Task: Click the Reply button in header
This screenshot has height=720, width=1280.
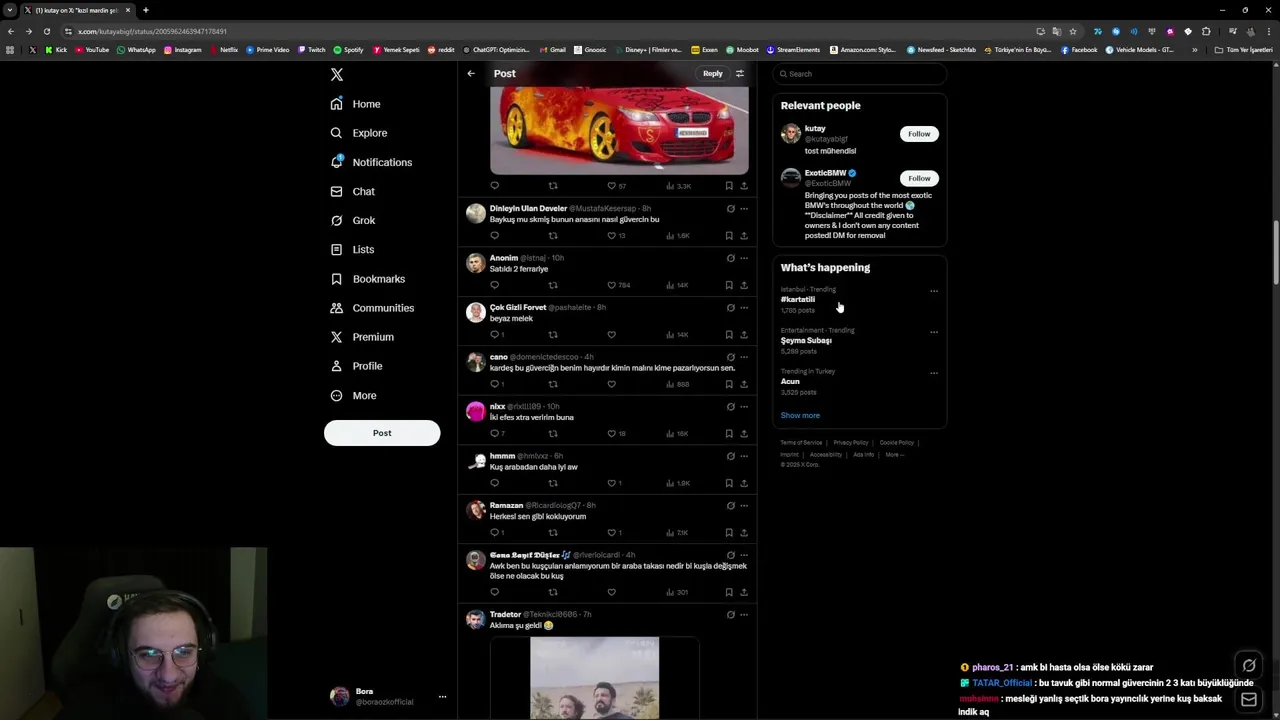Action: [712, 73]
